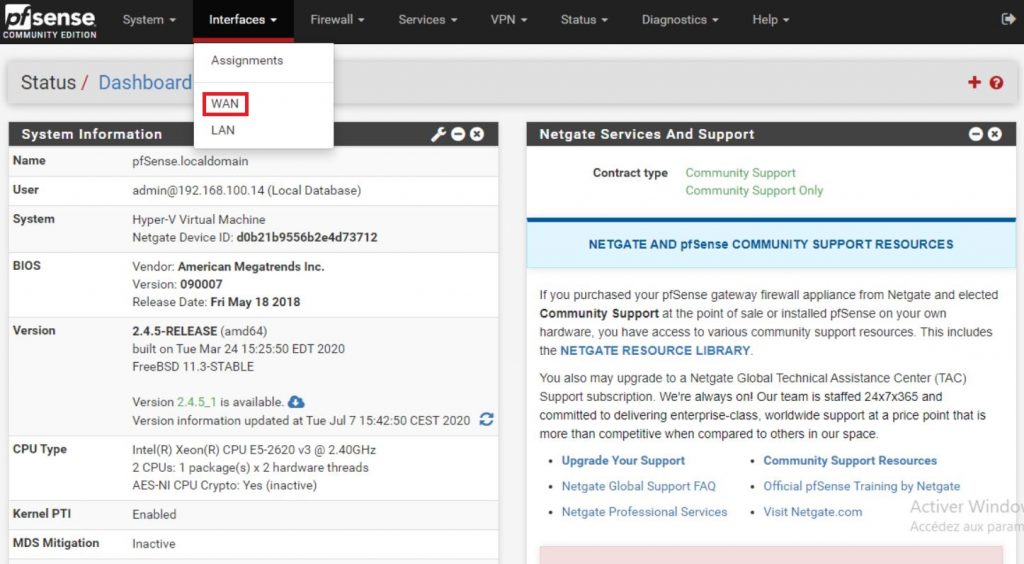Image resolution: width=1024 pixels, height=564 pixels.
Task: Click the MDS Mitigation Inactive value
Action: 153,544
